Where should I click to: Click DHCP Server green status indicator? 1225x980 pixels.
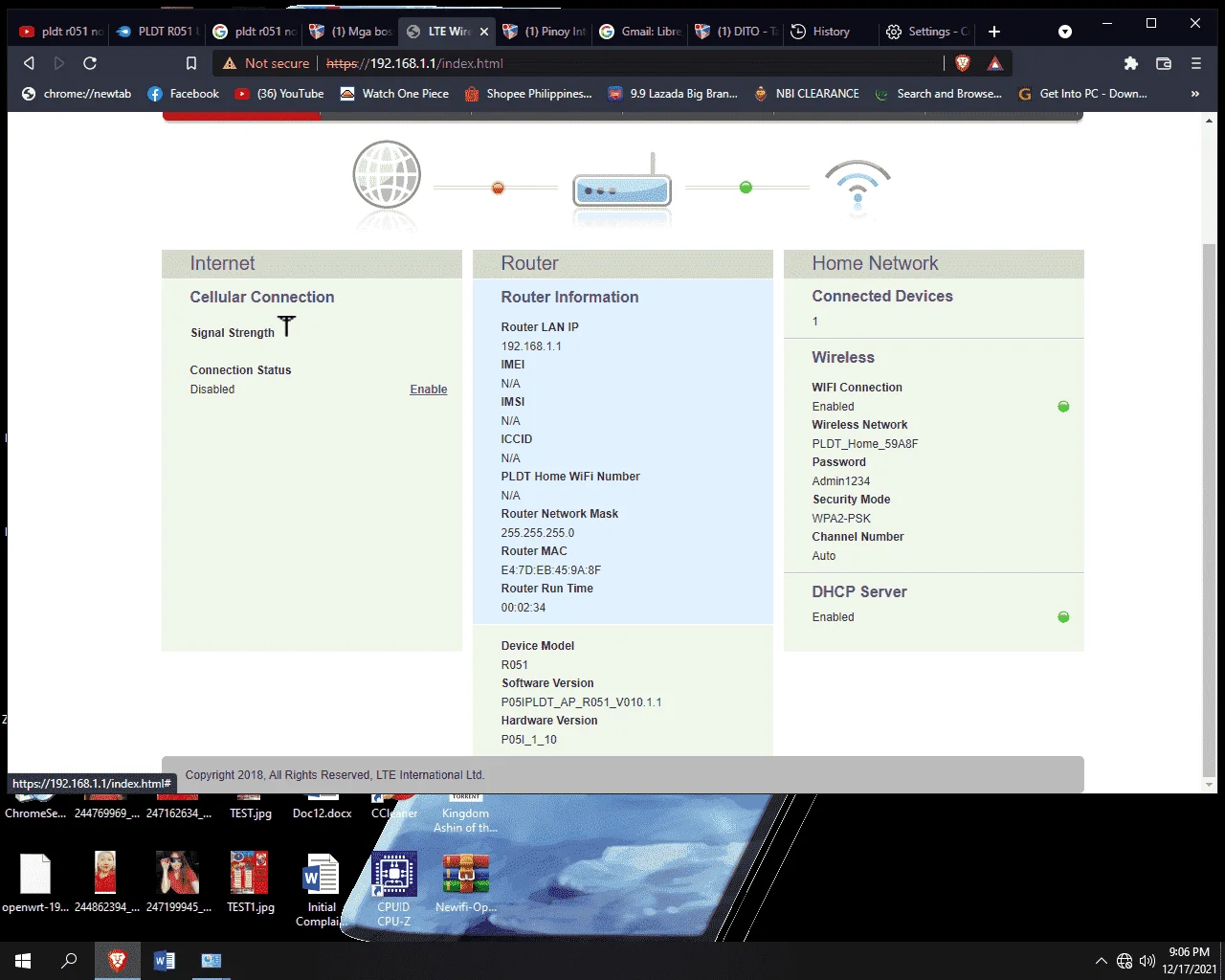[x=1063, y=617]
